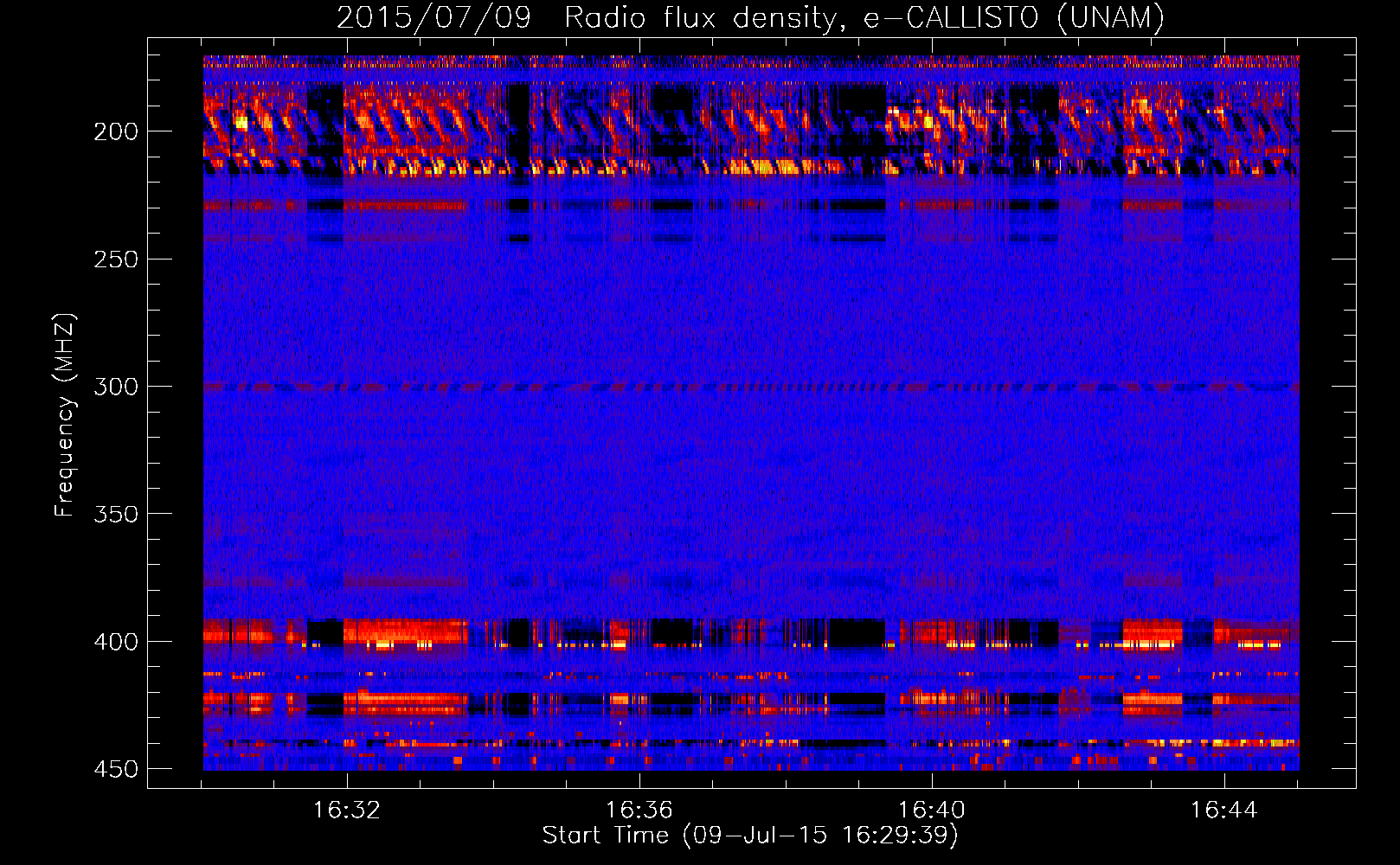Click the 400 frequency tick label
The image size is (1400, 865).
116,642
